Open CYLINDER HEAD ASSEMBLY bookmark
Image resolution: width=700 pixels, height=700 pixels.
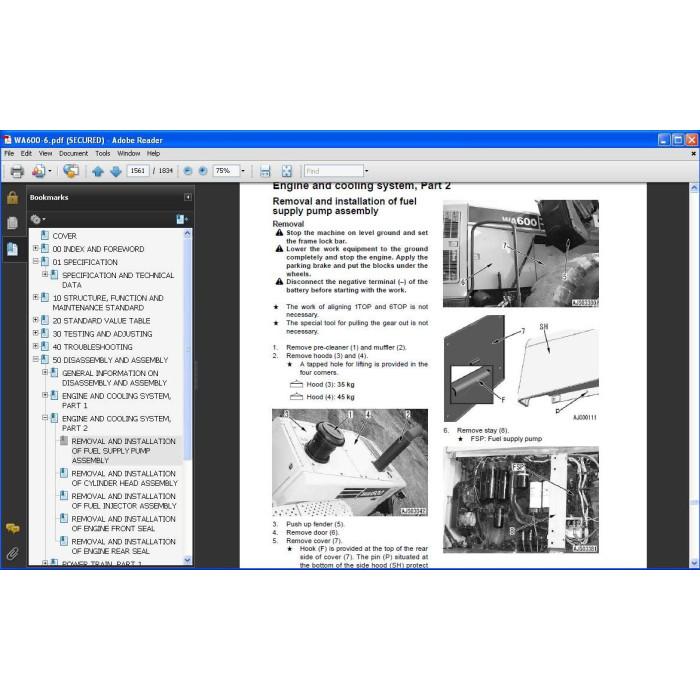coord(124,478)
